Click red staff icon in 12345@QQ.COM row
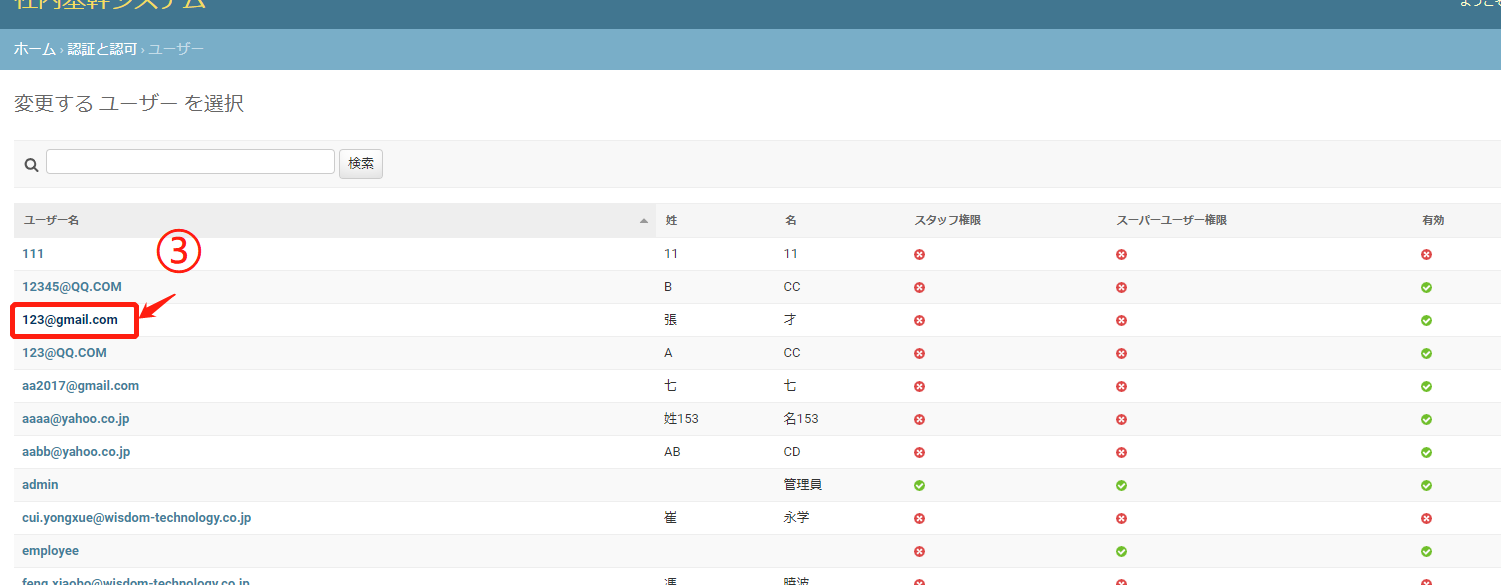 919,287
